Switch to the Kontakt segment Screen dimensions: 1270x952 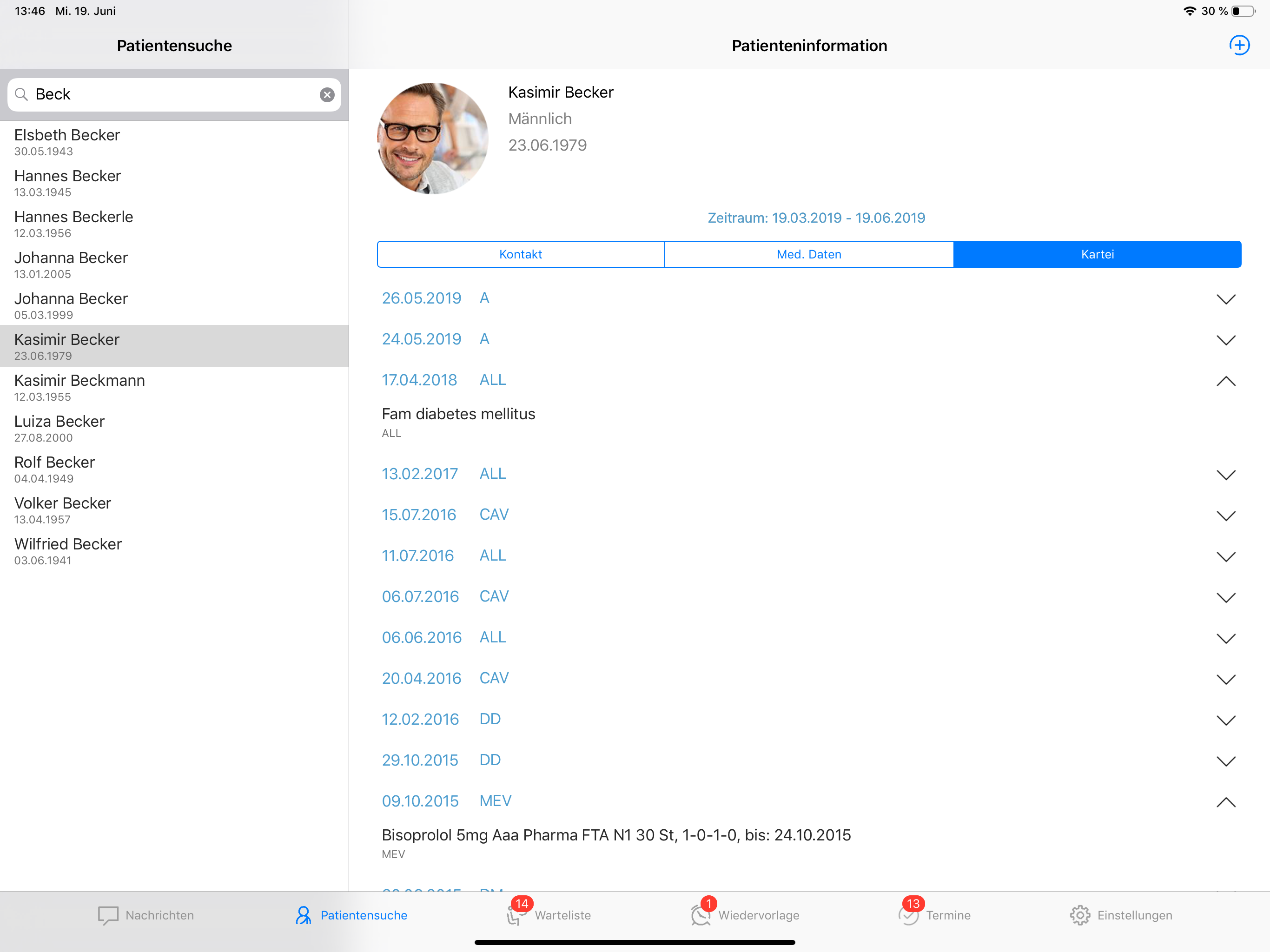click(x=521, y=254)
